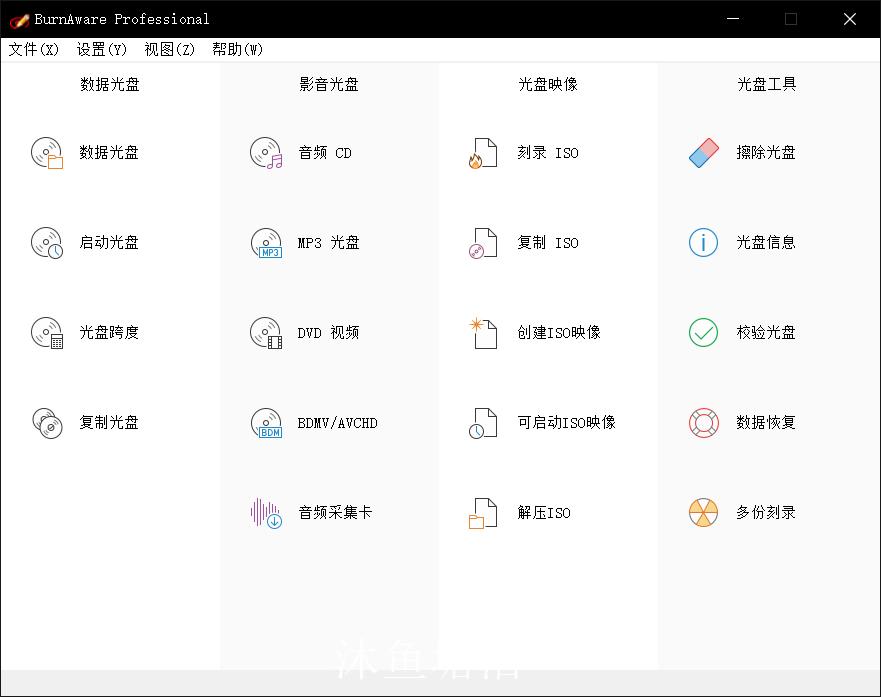881x697 pixels.
Task: Select Extract ISO (解压ISO) tool
Action: pyautogui.click(x=525, y=512)
